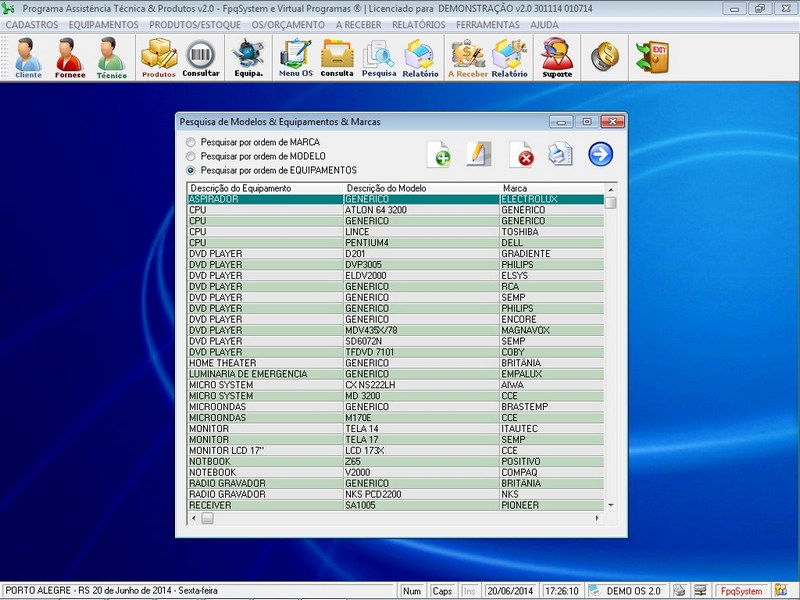Select the NOTEBOOK V2000 row
Image resolution: width=800 pixels, height=600 pixels.
[x=395, y=472]
